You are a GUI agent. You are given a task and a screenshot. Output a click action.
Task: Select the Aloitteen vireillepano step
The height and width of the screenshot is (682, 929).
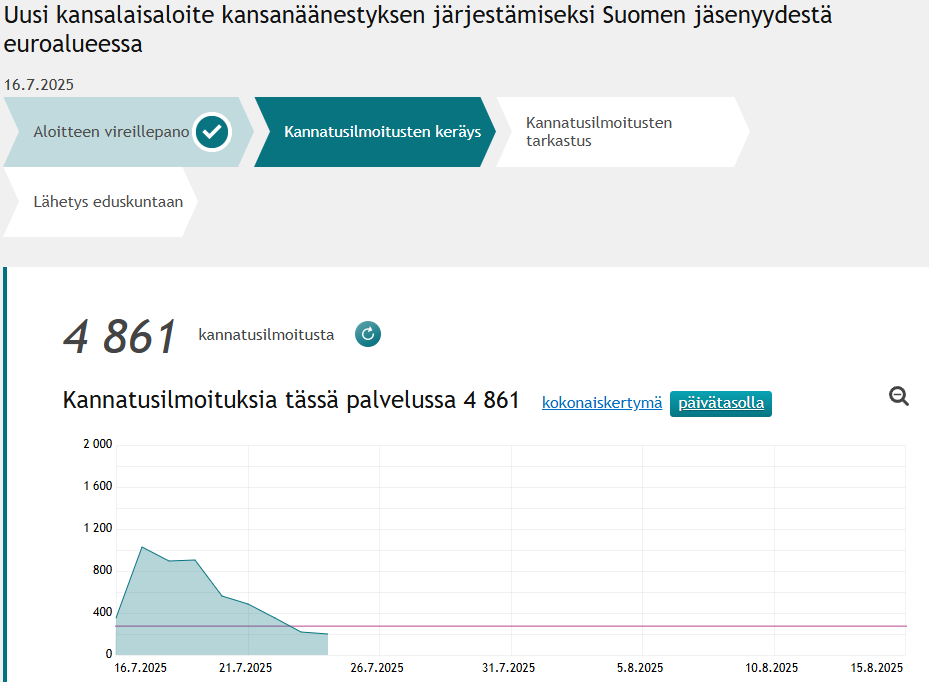pyautogui.click(x=129, y=132)
